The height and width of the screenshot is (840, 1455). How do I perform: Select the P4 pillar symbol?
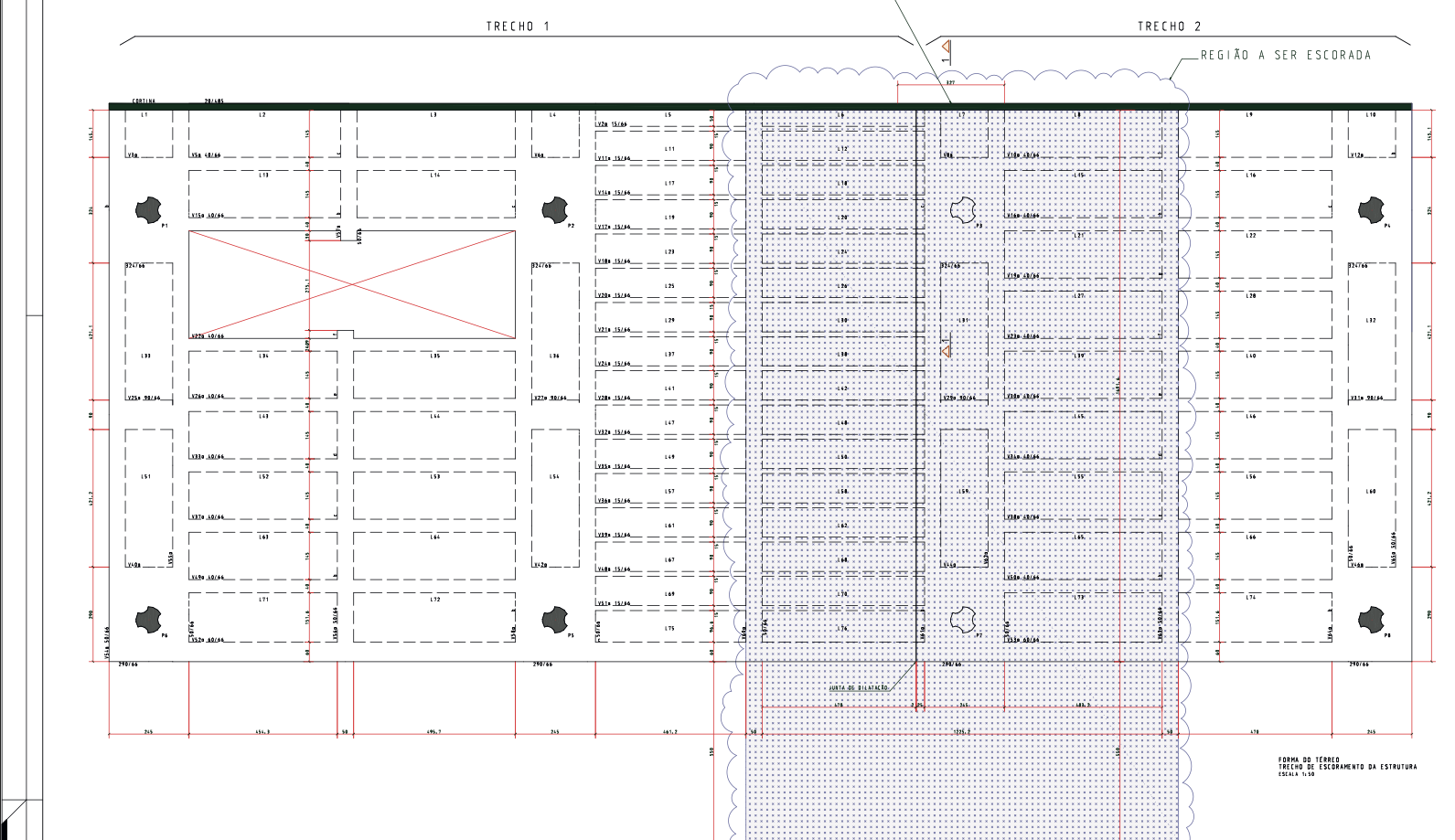(1370, 210)
